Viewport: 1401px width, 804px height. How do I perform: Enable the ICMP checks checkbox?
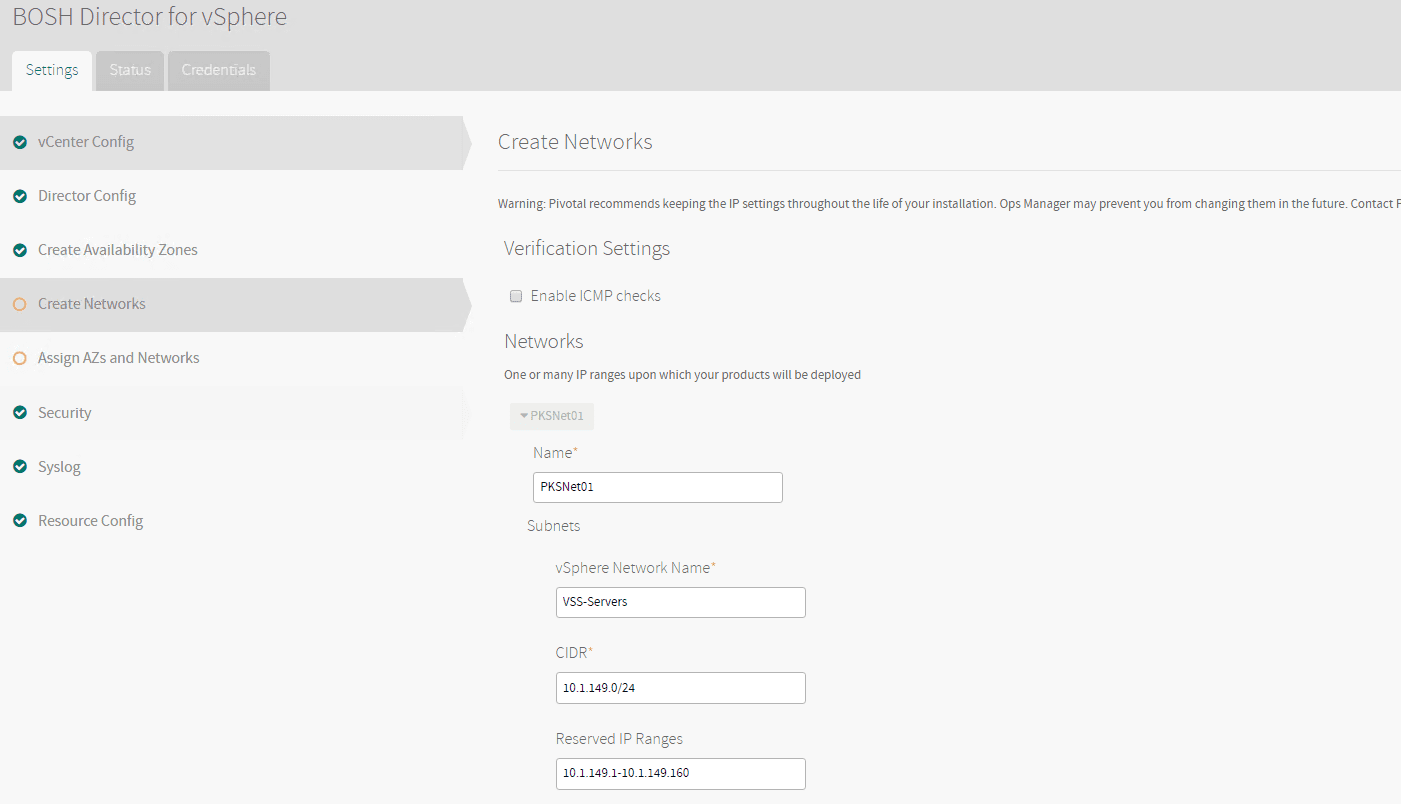coord(517,296)
